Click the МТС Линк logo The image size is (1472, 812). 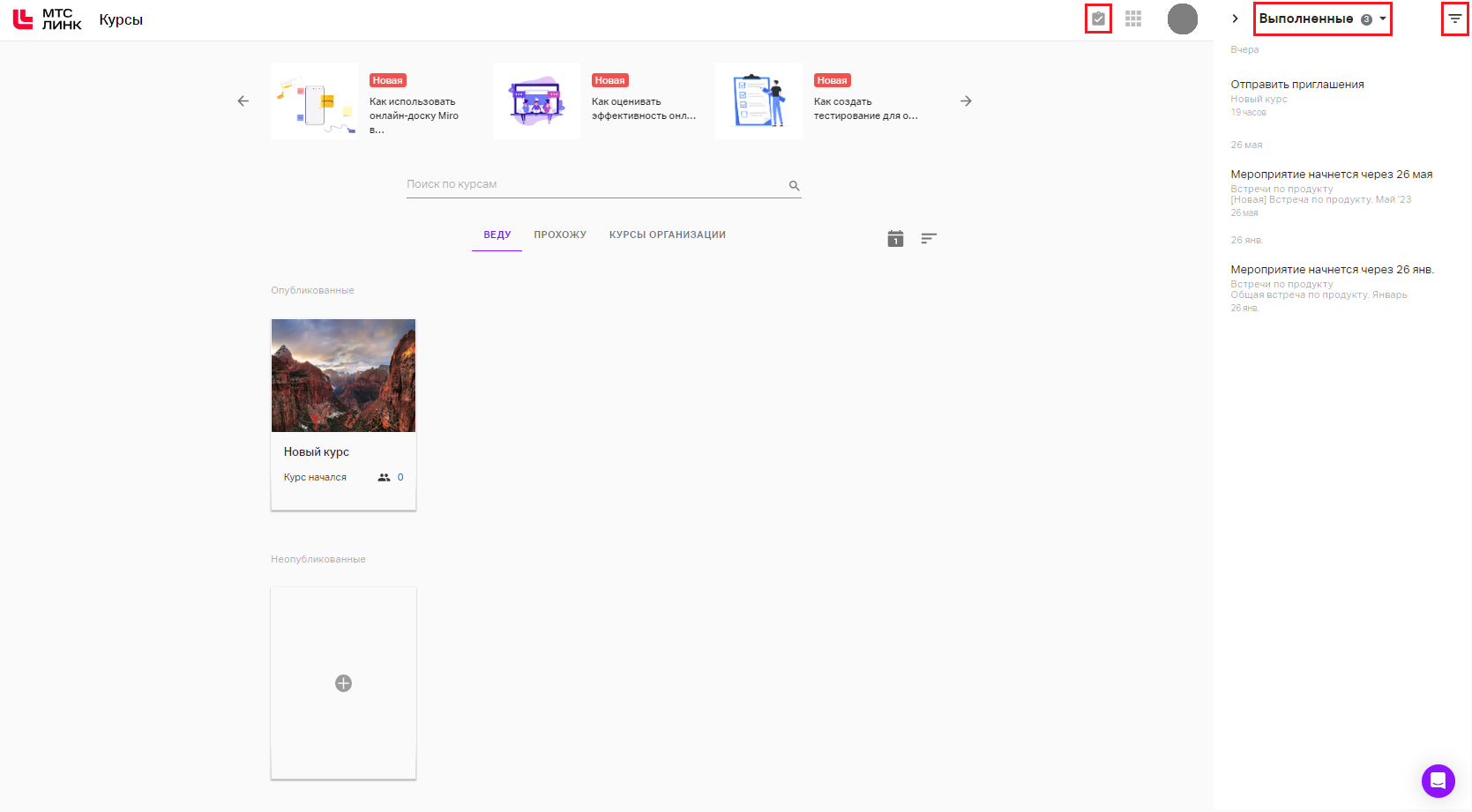(x=47, y=19)
